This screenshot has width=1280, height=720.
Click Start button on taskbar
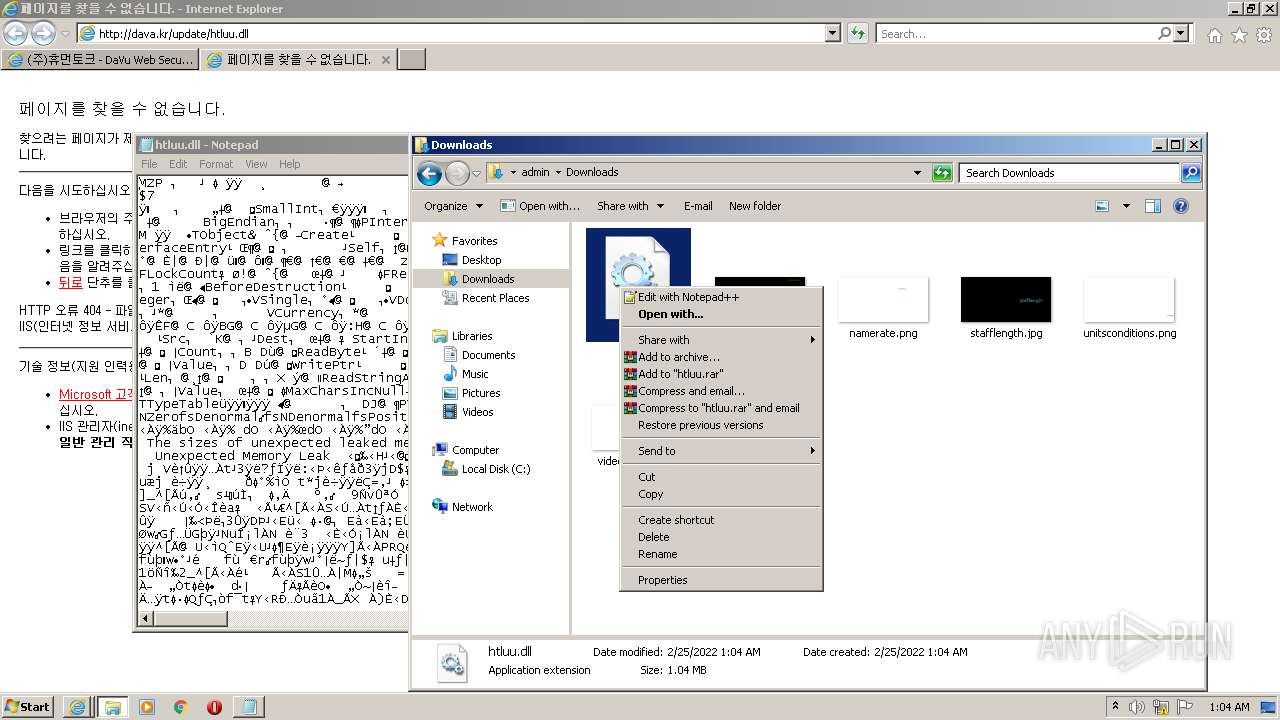coord(27,706)
